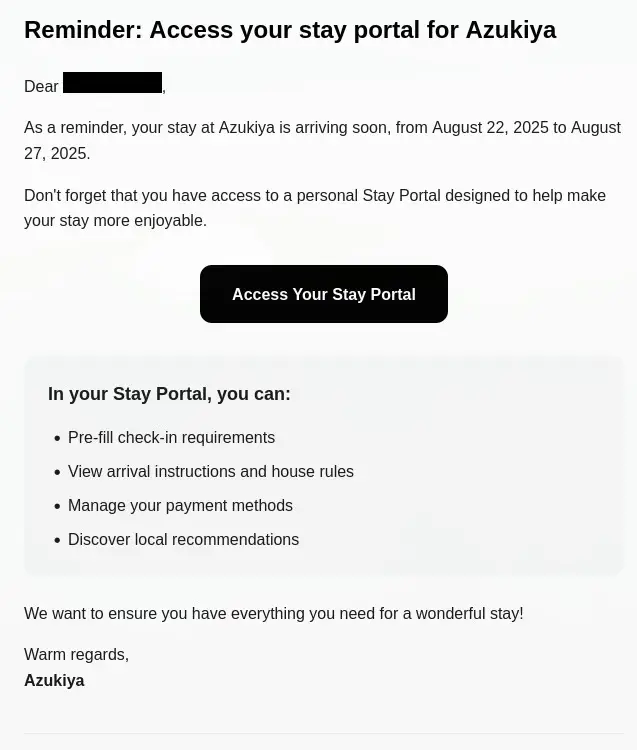The height and width of the screenshot is (750, 637).
Task: Click the August 22, 2025 arrival date
Action: [x=490, y=128]
